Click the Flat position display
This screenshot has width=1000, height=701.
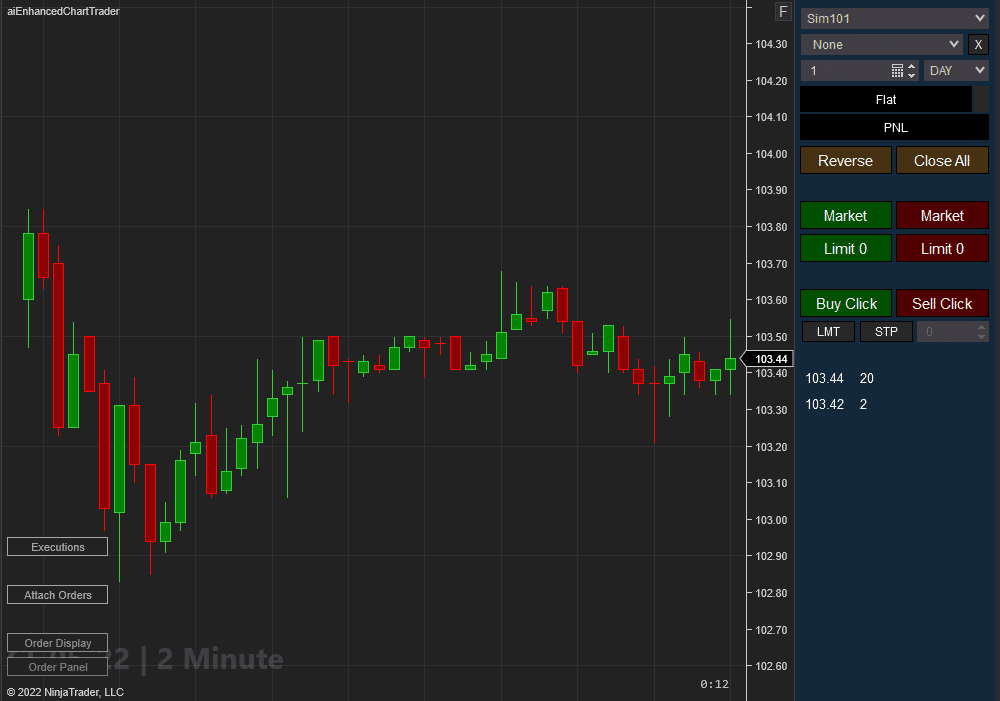tap(886, 99)
